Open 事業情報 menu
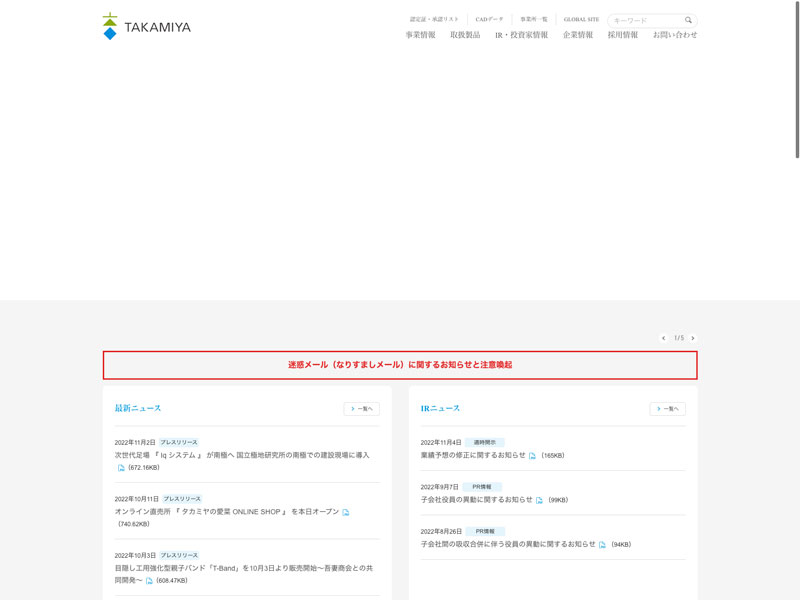The height and width of the screenshot is (600, 800). pos(420,35)
